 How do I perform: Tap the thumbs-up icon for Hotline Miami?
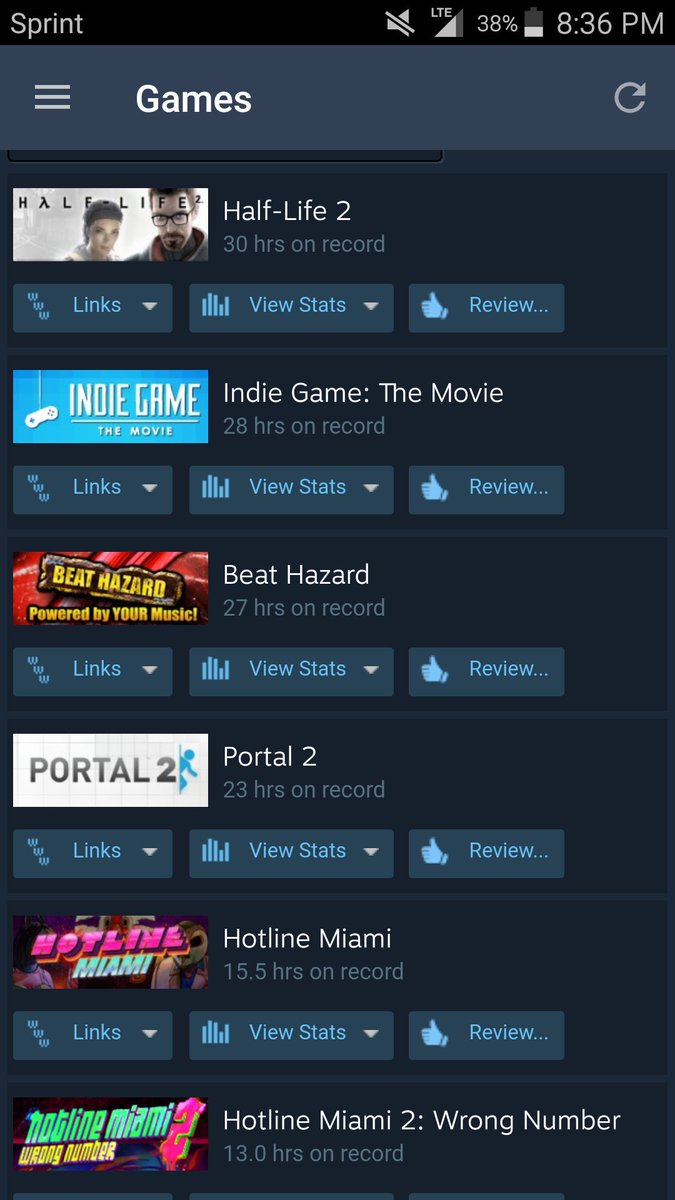click(435, 1035)
